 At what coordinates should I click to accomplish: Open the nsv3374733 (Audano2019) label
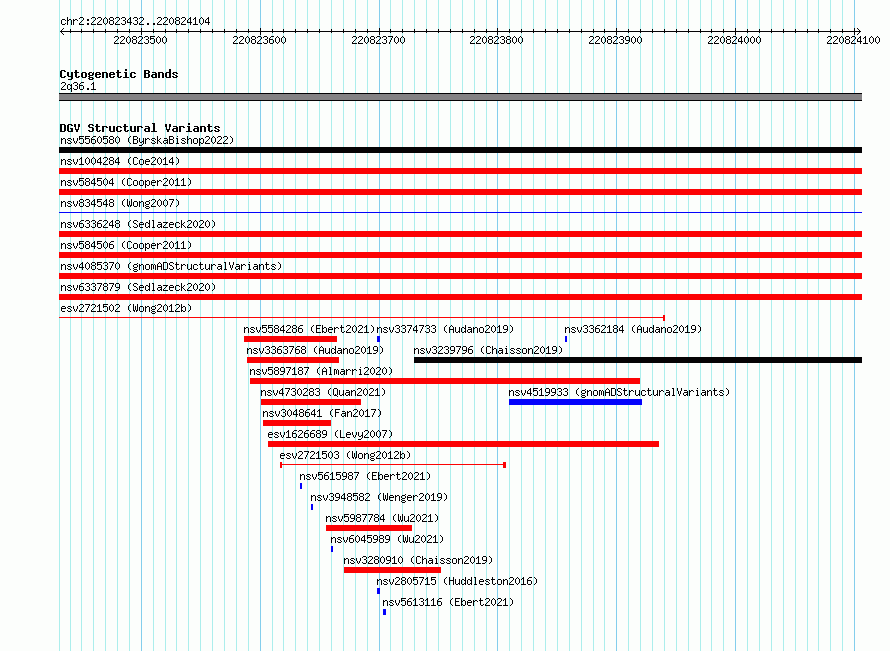(445, 329)
